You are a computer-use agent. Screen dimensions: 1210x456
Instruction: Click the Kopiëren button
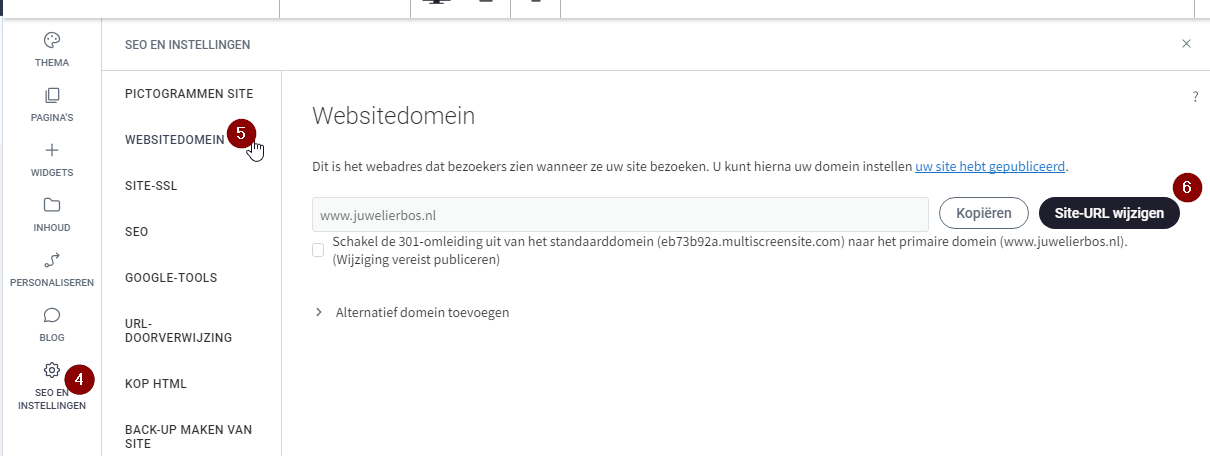pos(984,213)
